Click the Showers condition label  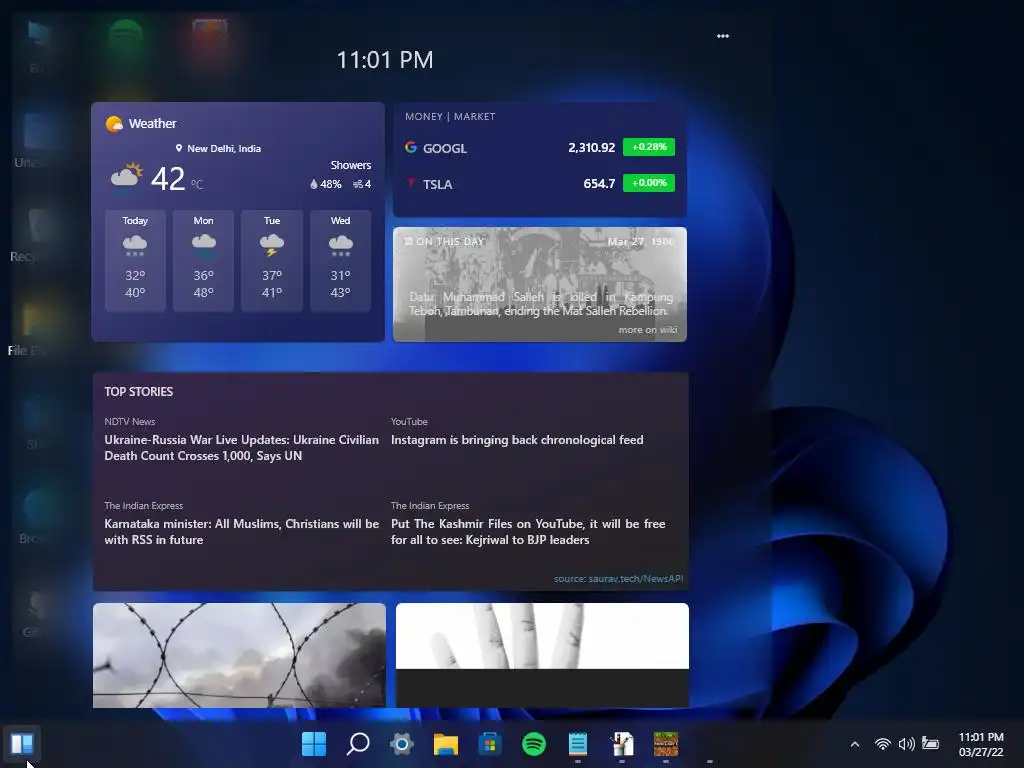[351, 165]
